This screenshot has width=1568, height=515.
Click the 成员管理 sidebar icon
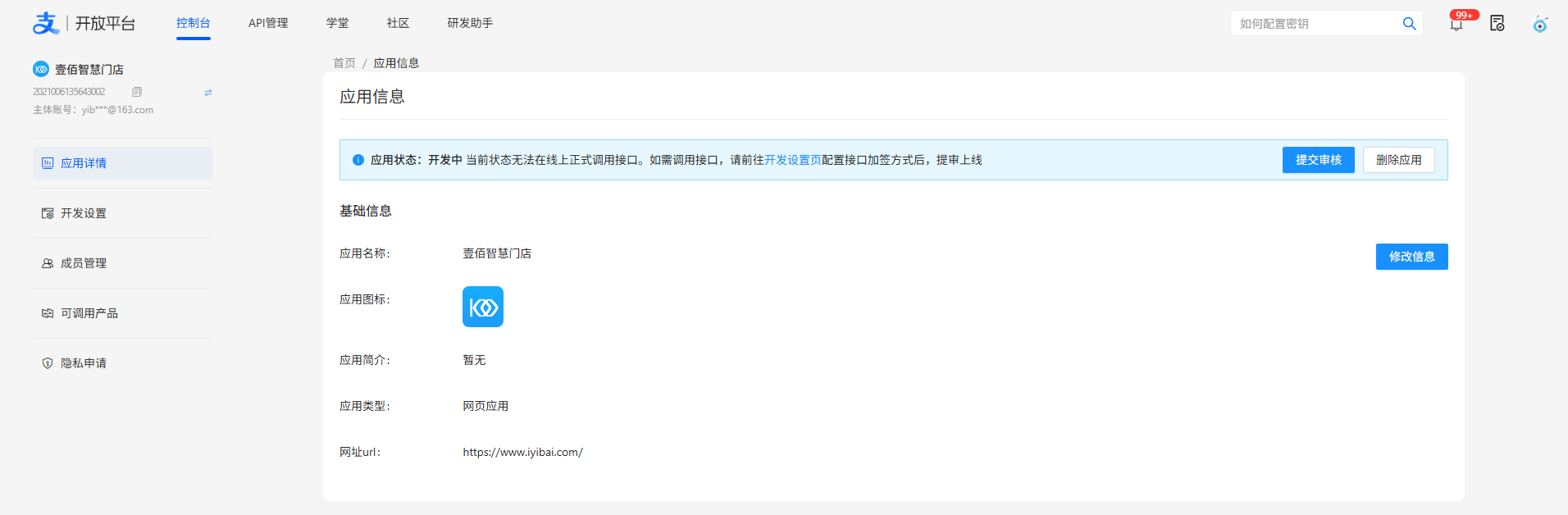(x=48, y=263)
